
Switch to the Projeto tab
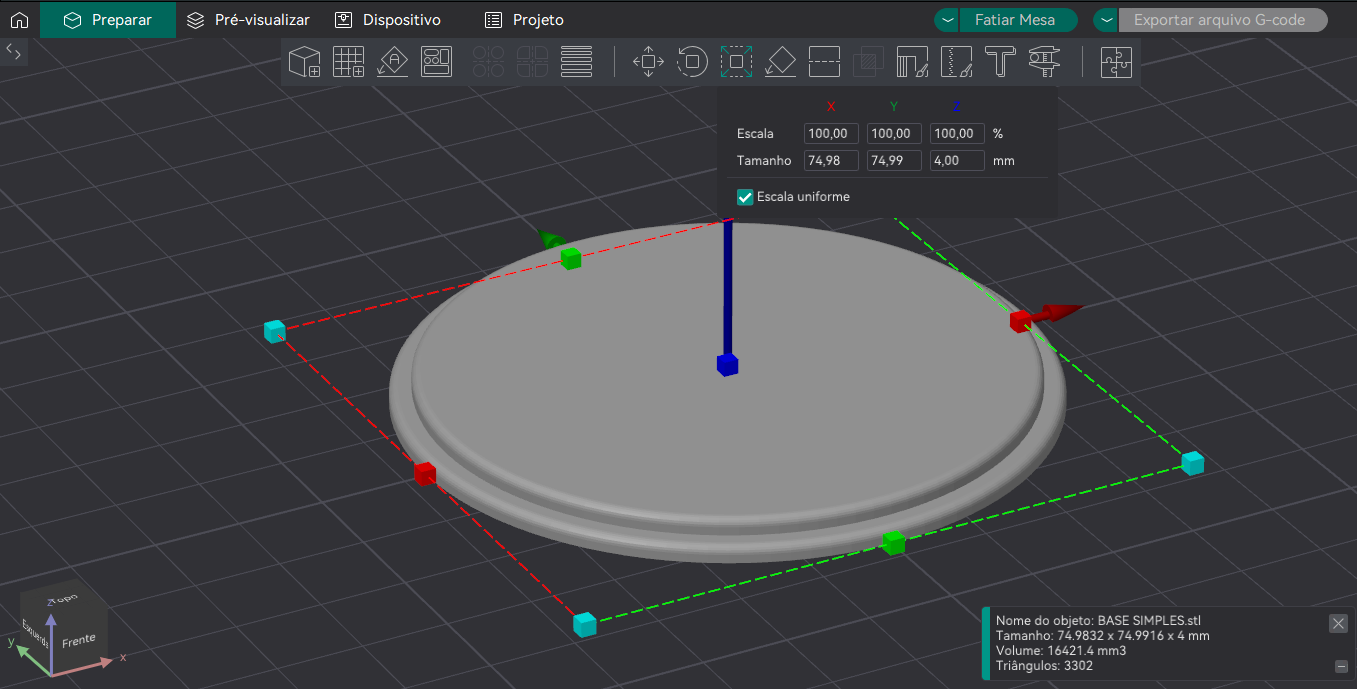pyautogui.click(x=524, y=20)
